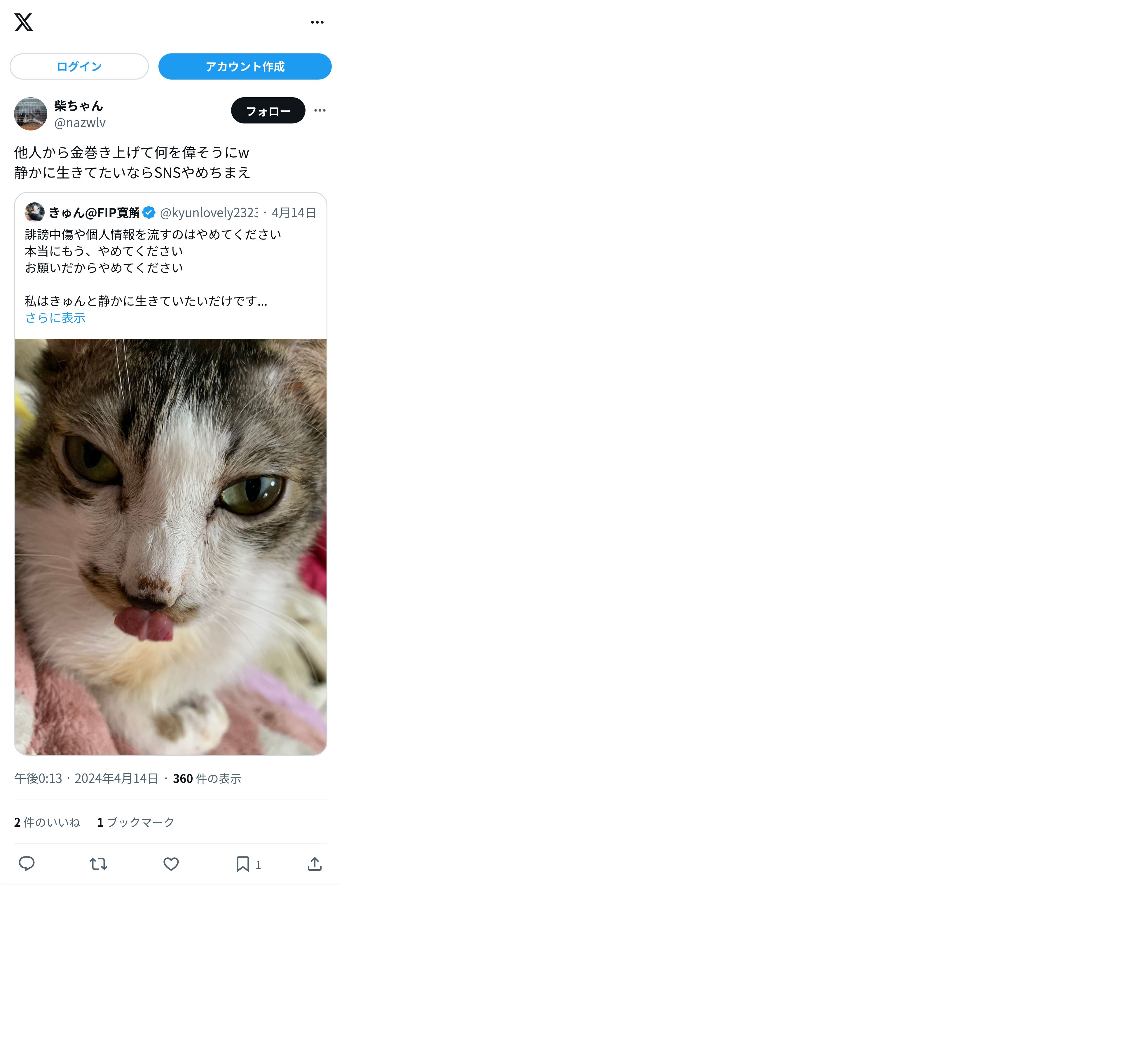Click the X logo icon

24,22
